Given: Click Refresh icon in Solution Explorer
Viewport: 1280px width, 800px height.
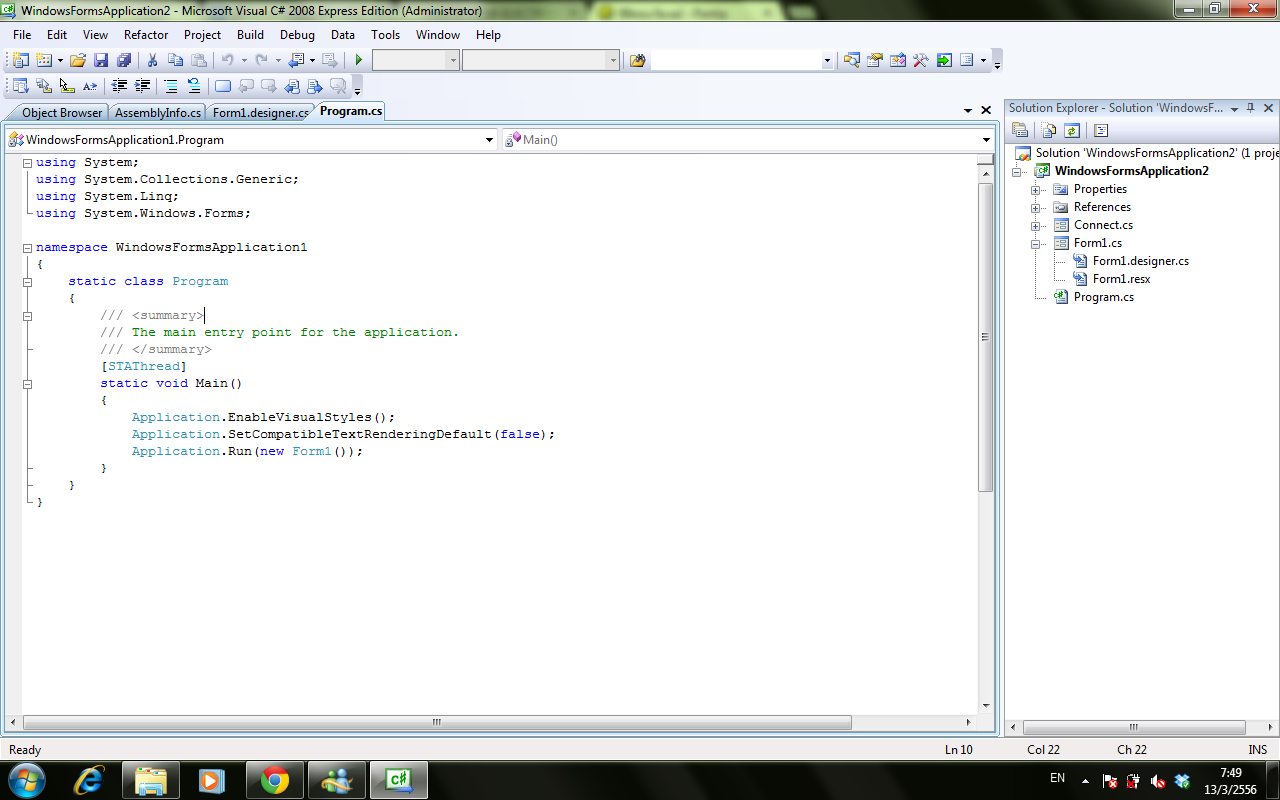Looking at the screenshot, I should [1072, 130].
